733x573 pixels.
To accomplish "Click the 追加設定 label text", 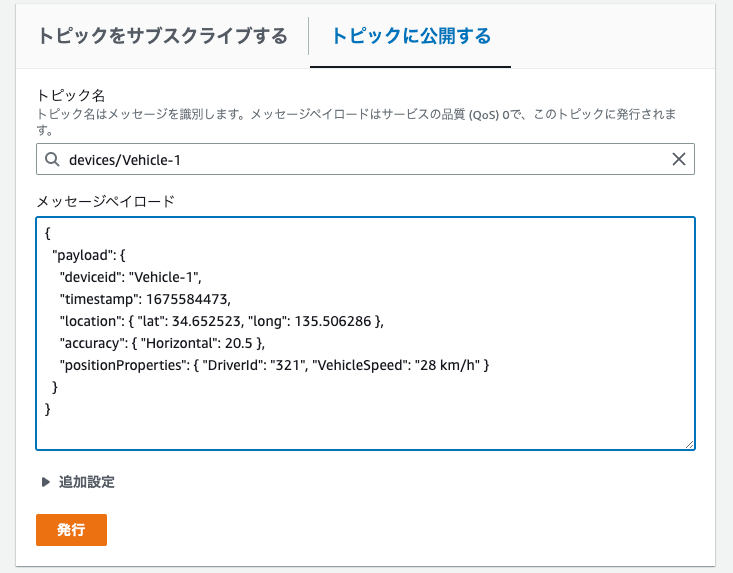I will pos(86,482).
